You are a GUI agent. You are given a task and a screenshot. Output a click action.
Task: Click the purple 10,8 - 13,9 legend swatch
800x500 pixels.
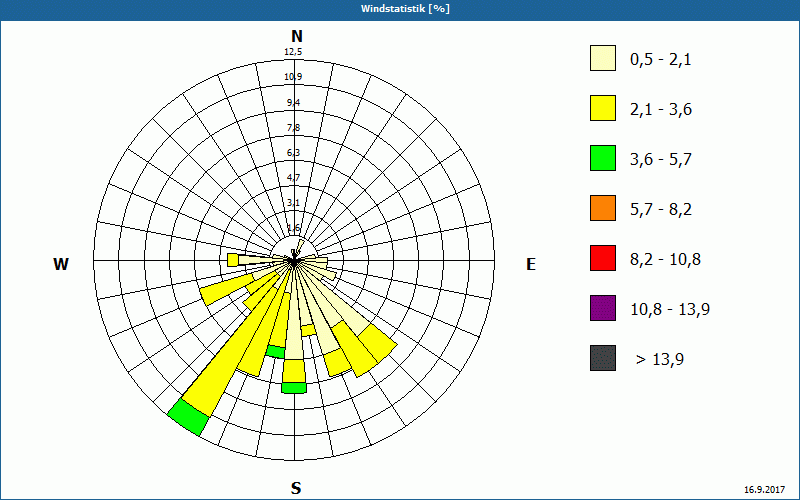603,308
